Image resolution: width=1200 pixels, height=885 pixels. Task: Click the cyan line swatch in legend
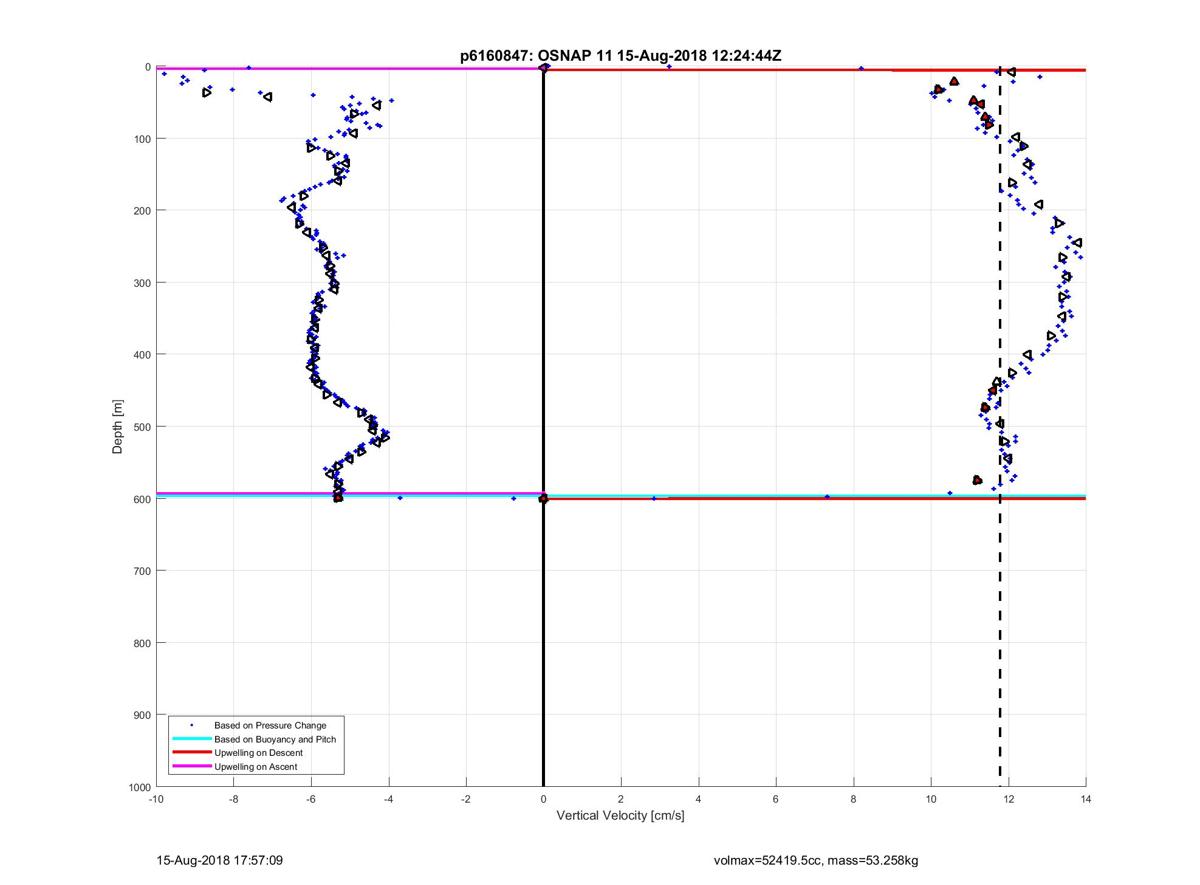(x=192, y=739)
